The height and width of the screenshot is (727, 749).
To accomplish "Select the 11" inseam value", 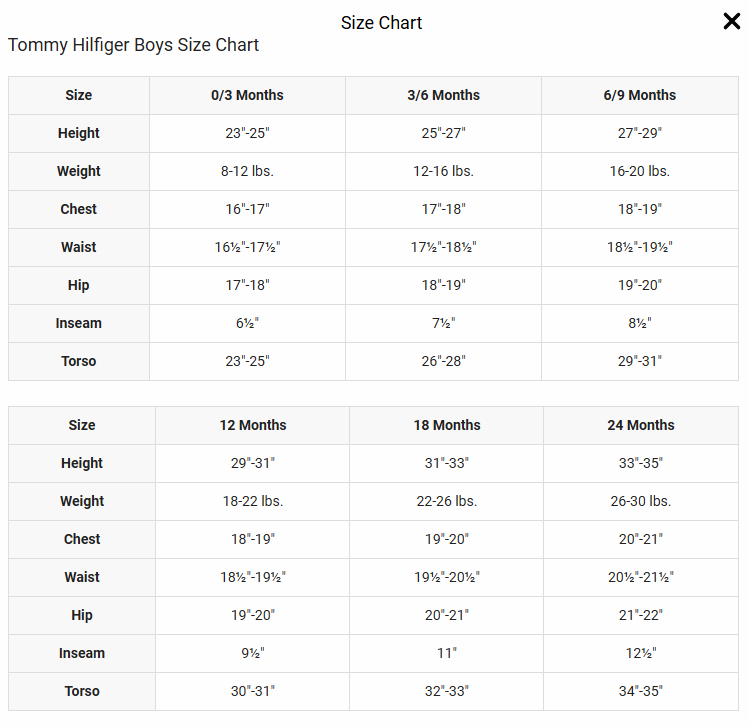I will 446,653.
